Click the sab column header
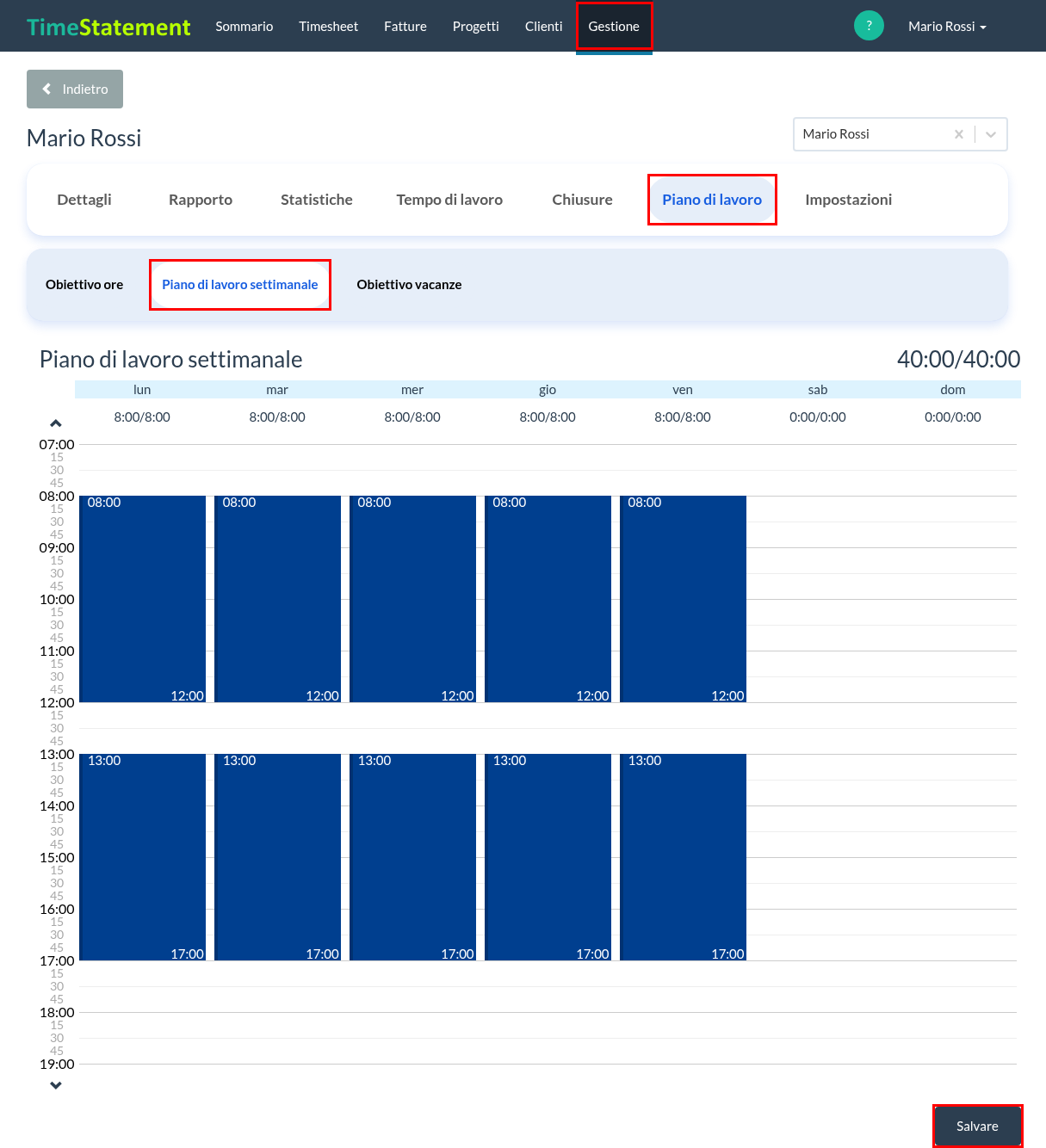Screen dimensions: 1046x1148 coord(818,390)
